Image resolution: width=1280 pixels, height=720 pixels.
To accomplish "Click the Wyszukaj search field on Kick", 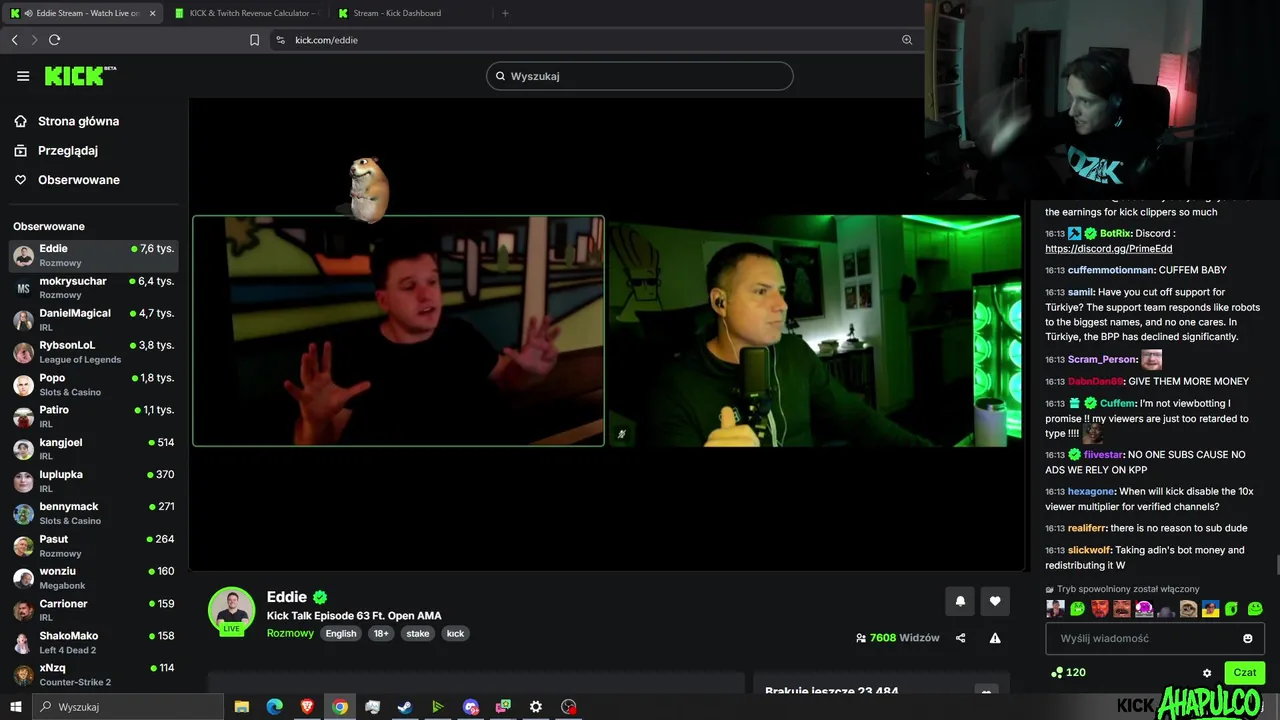I will click(x=640, y=76).
